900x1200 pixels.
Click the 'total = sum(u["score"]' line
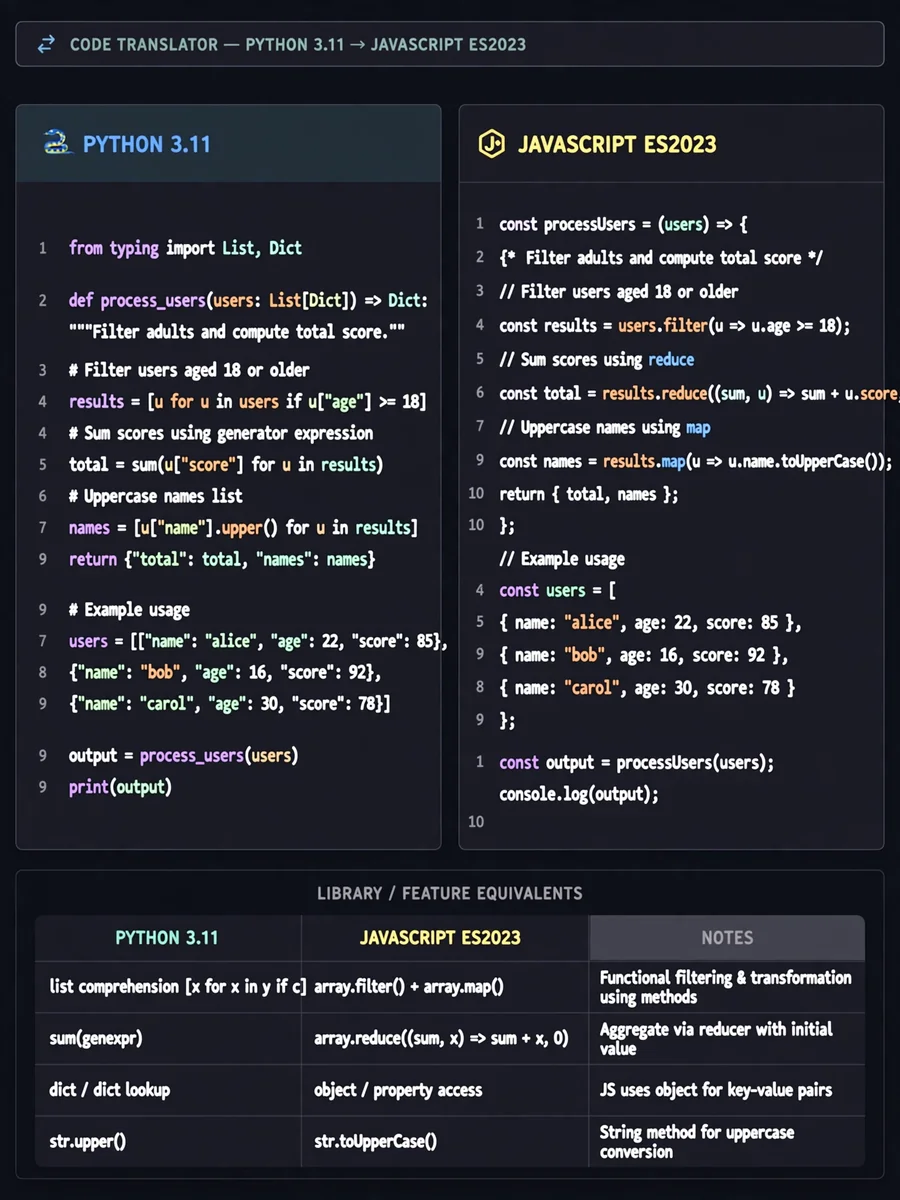click(226, 465)
